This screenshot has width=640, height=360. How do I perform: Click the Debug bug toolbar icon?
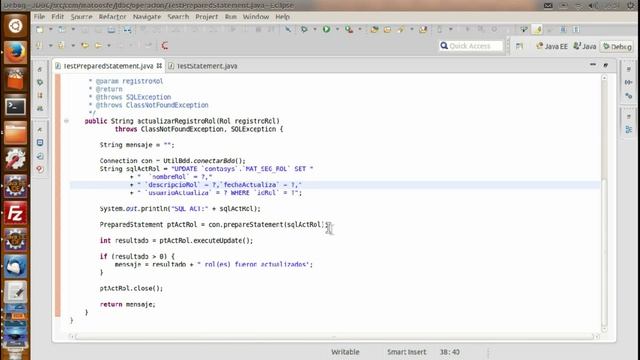click(x=304, y=29)
